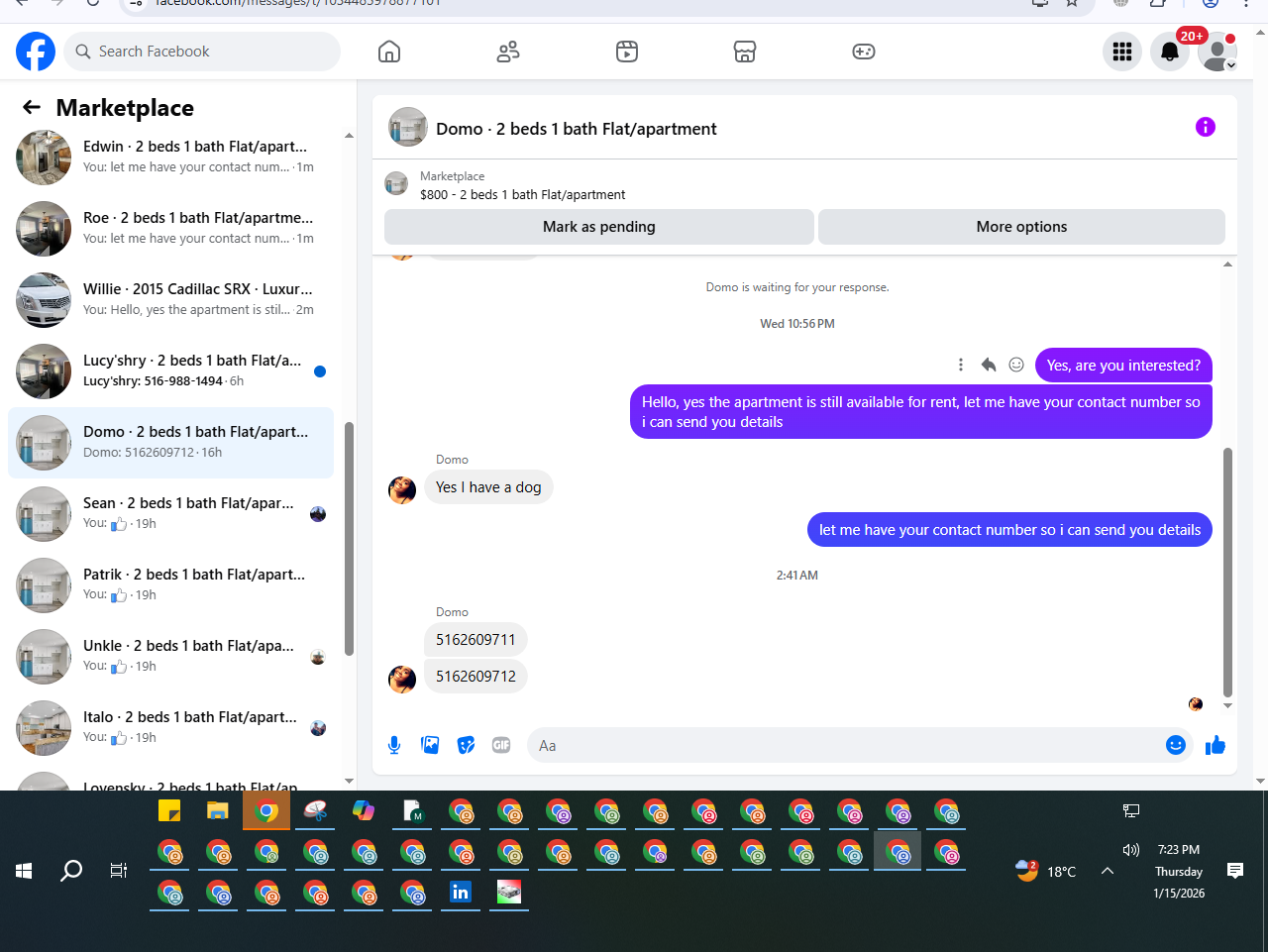Open weather widget showing 18°C
This screenshot has height=952, width=1268.
pos(1046,871)
